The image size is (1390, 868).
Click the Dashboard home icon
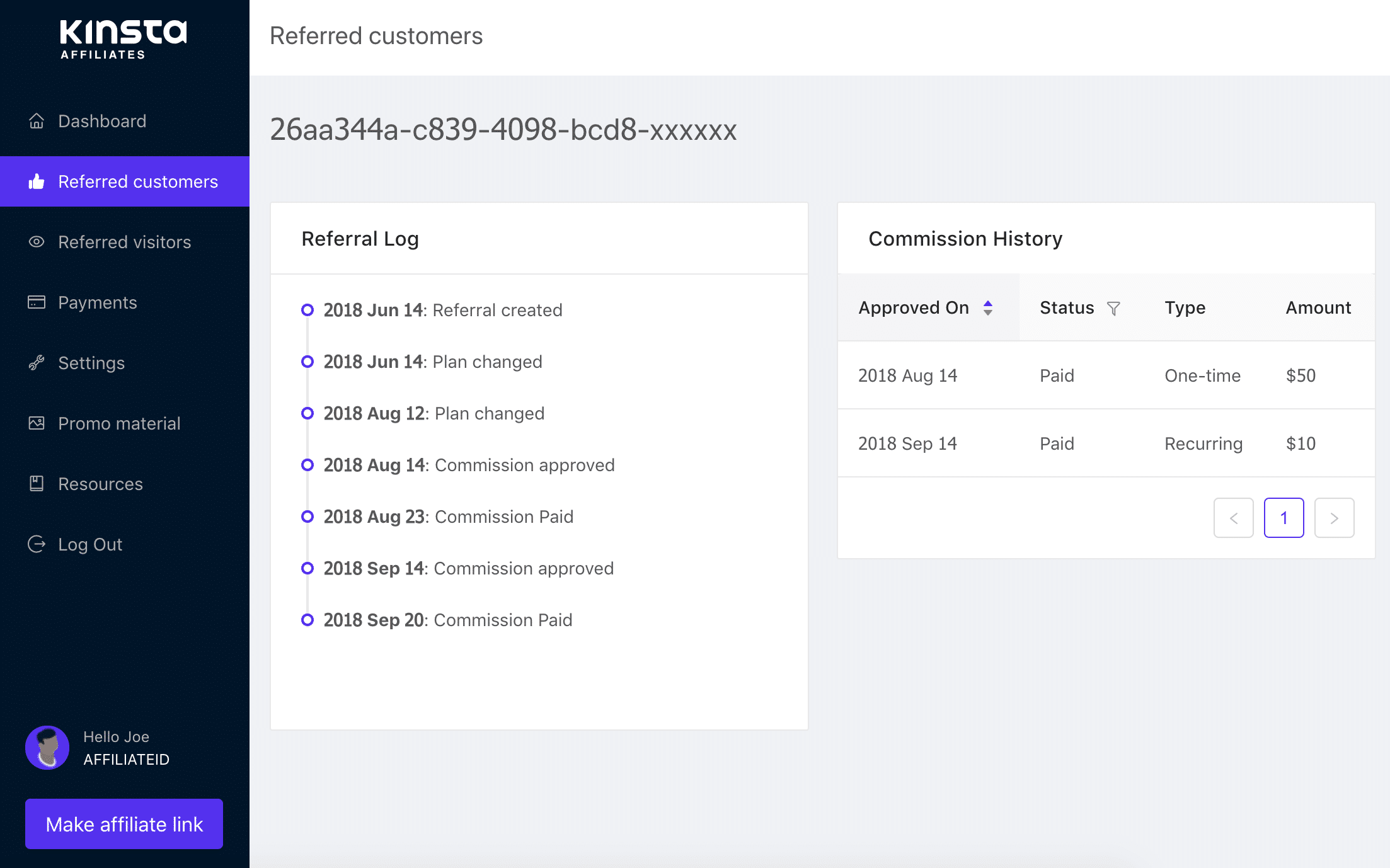[x=36, y=121]
